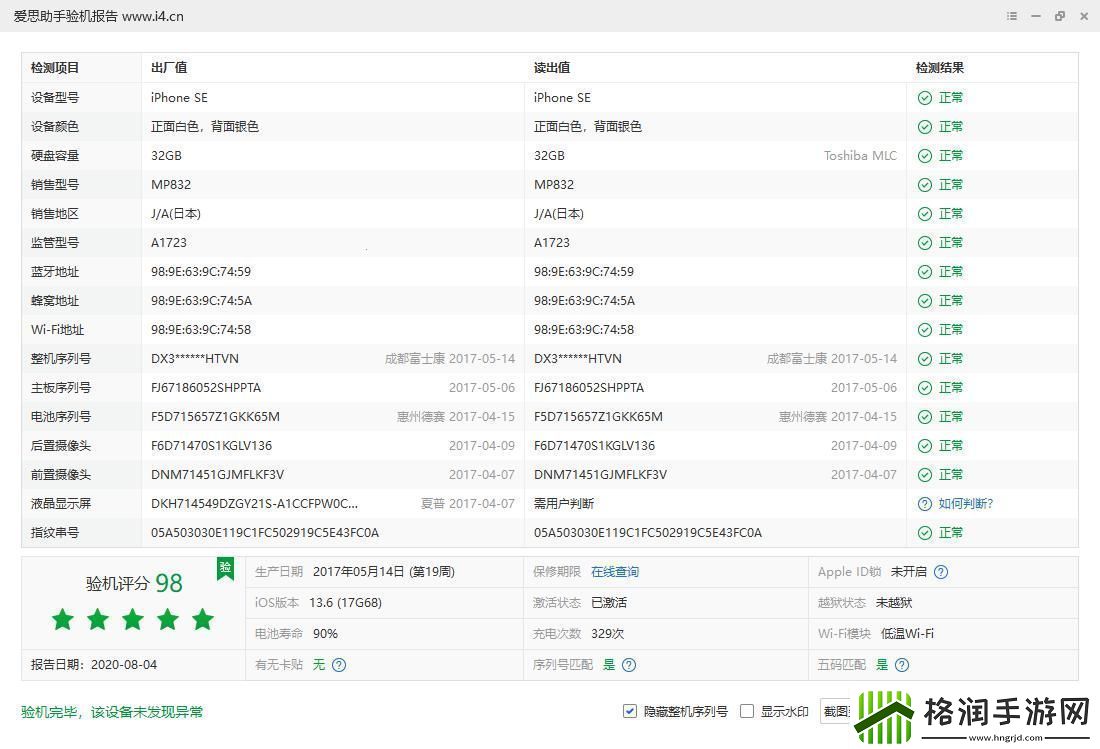Image resolution: width=1100 pixels, height=749 pixels.
Task: Click the question icon next to 有无卡贴
Action: (x=339, y=665)
